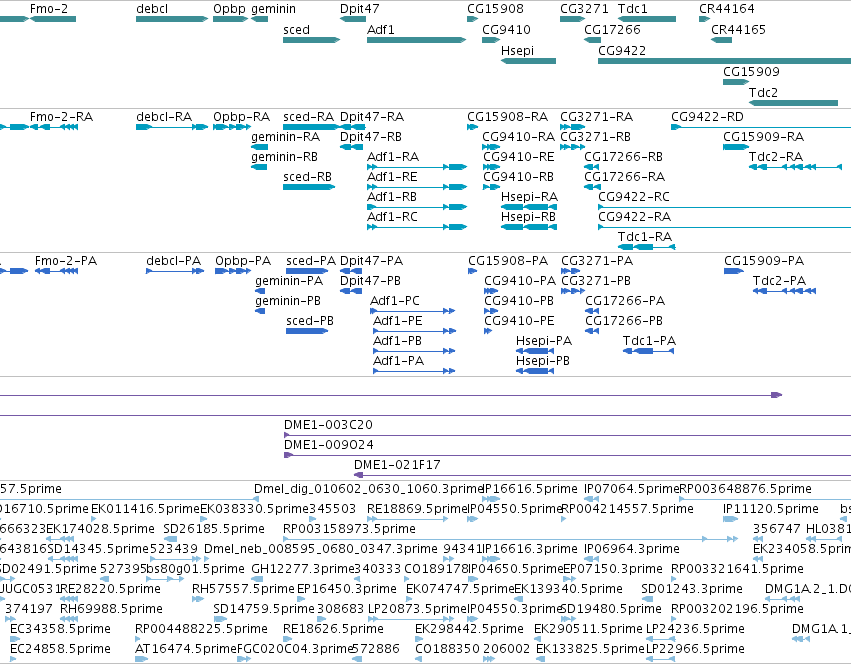The image size is (851, 664).
Task: Click the CR44164 gene label
Action: coord(726,9)
